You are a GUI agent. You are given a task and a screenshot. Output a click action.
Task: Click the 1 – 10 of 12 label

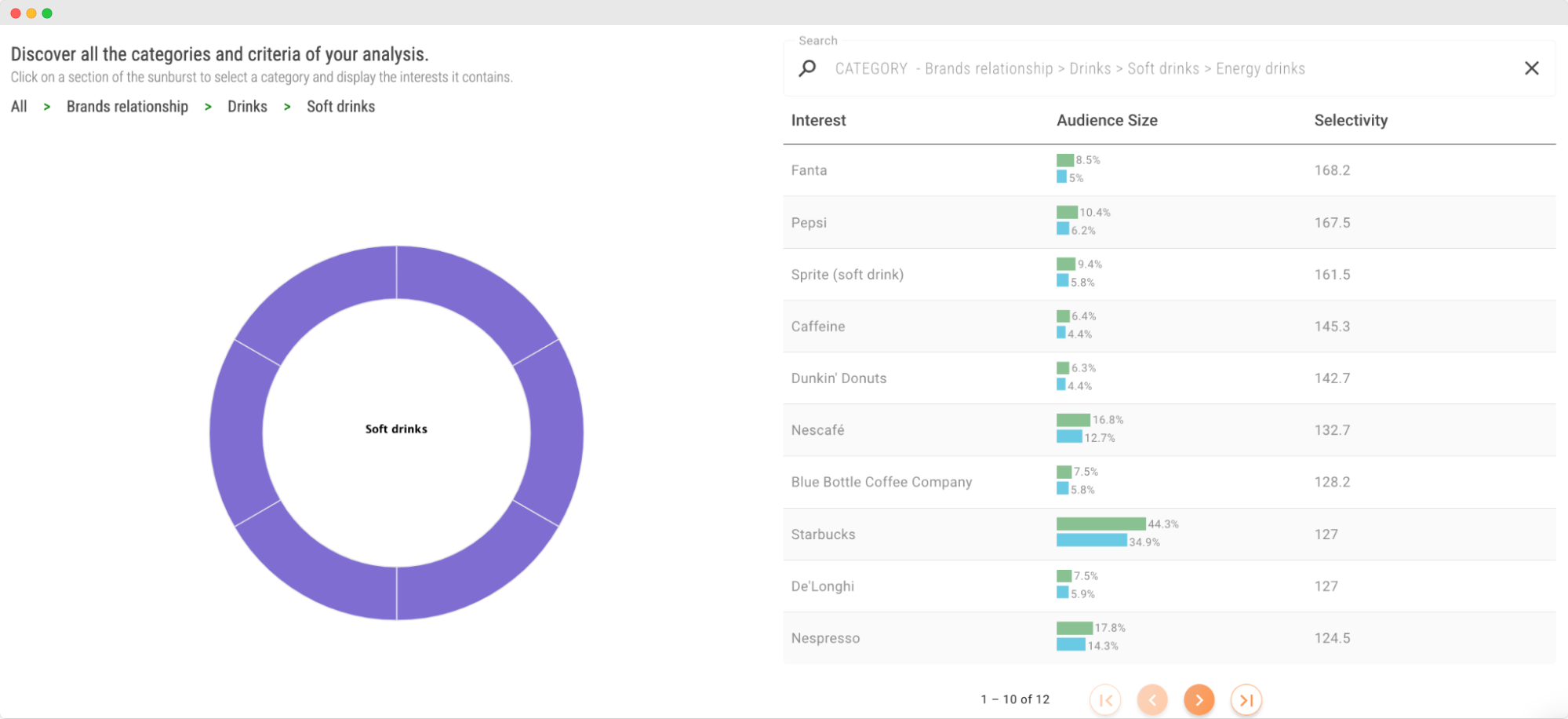pyautogui.click(x=1015, y=699)
